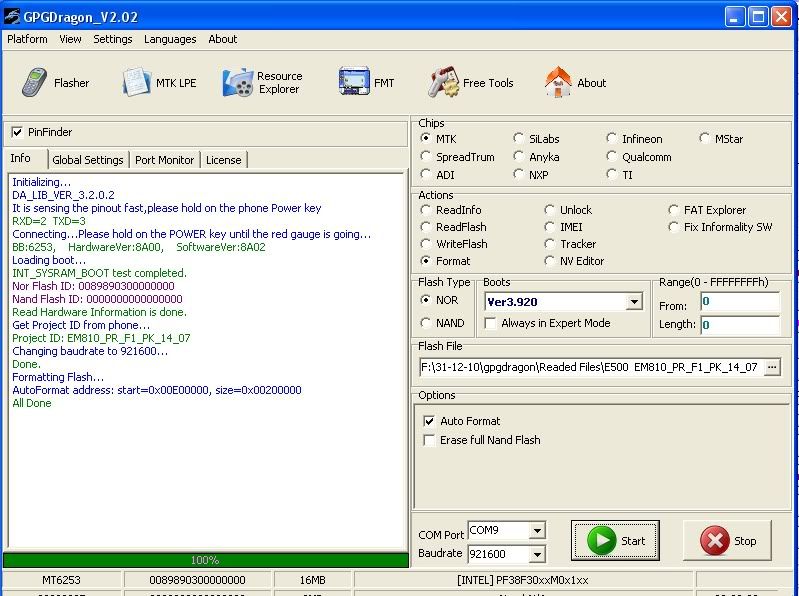This screenshot has height=596, width=799.
Task: Set flash type to NAND
Action: pyautogui.click(x=425, y=323)
